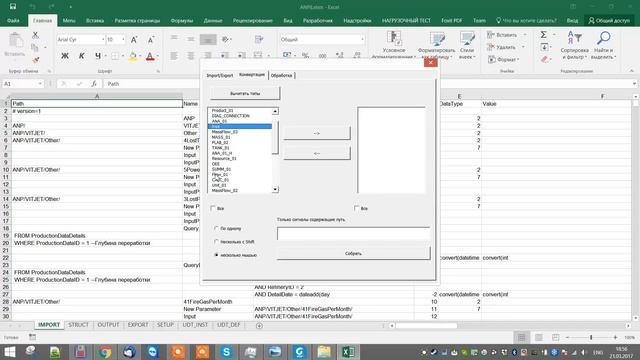The height and width of the screenshot is (360, 640).
Task: Click the zoom slider in the status bar
Action: [x=591, y=337]
